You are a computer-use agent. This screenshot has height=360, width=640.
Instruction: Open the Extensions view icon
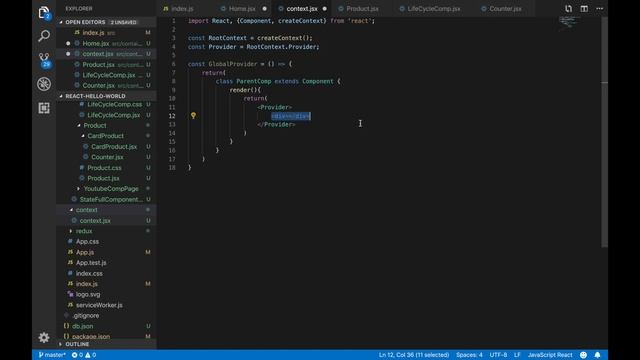[x=44, y=108]
